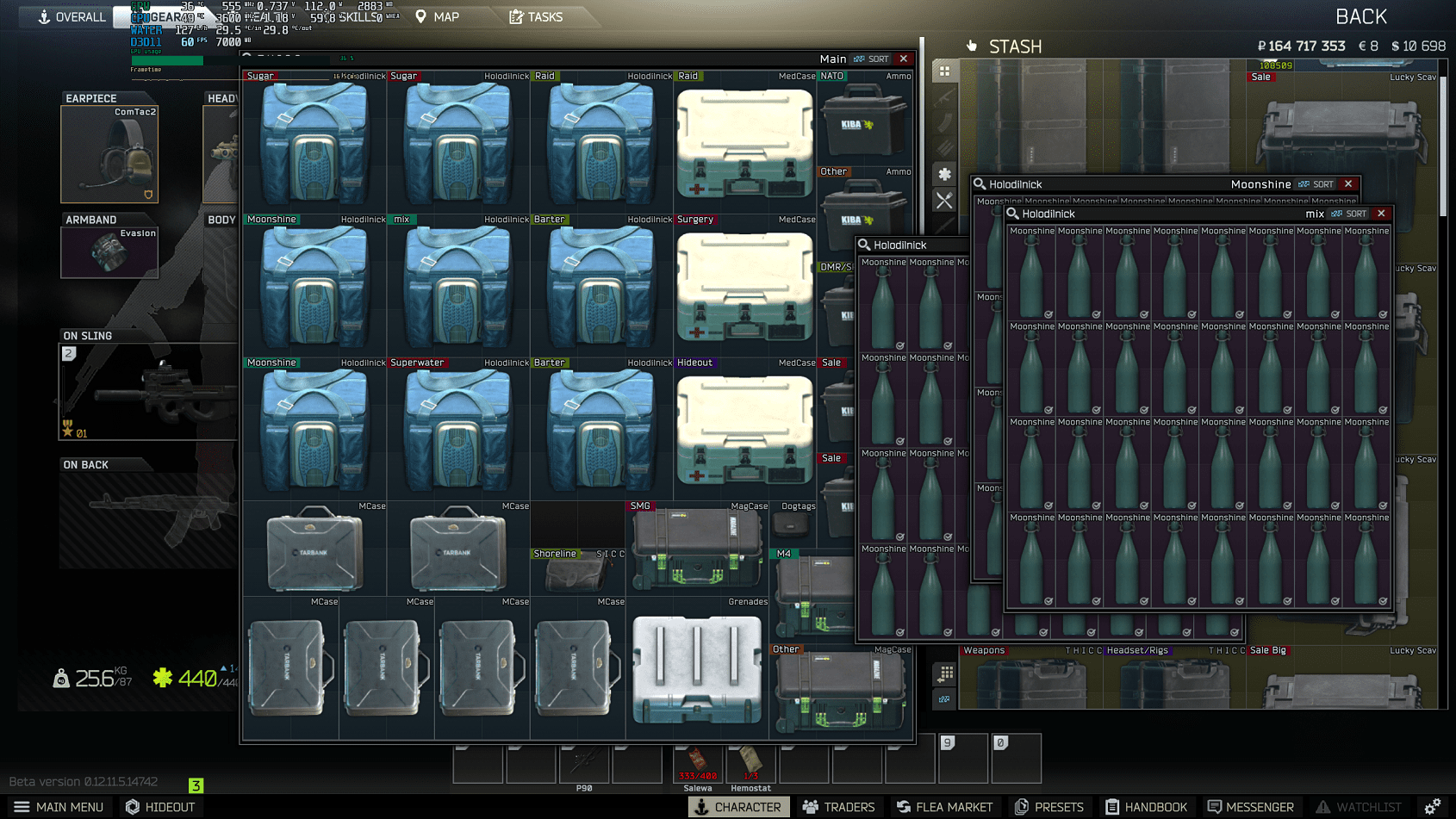
Task: Click the rouble balance 164 717 353
Action: [1301, 46]
